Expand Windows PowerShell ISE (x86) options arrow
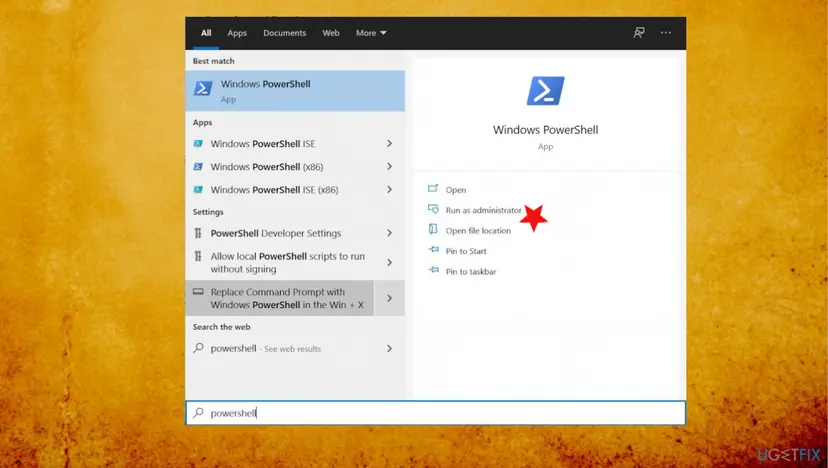This screenshot has height=468, width=828. (389, 189)
